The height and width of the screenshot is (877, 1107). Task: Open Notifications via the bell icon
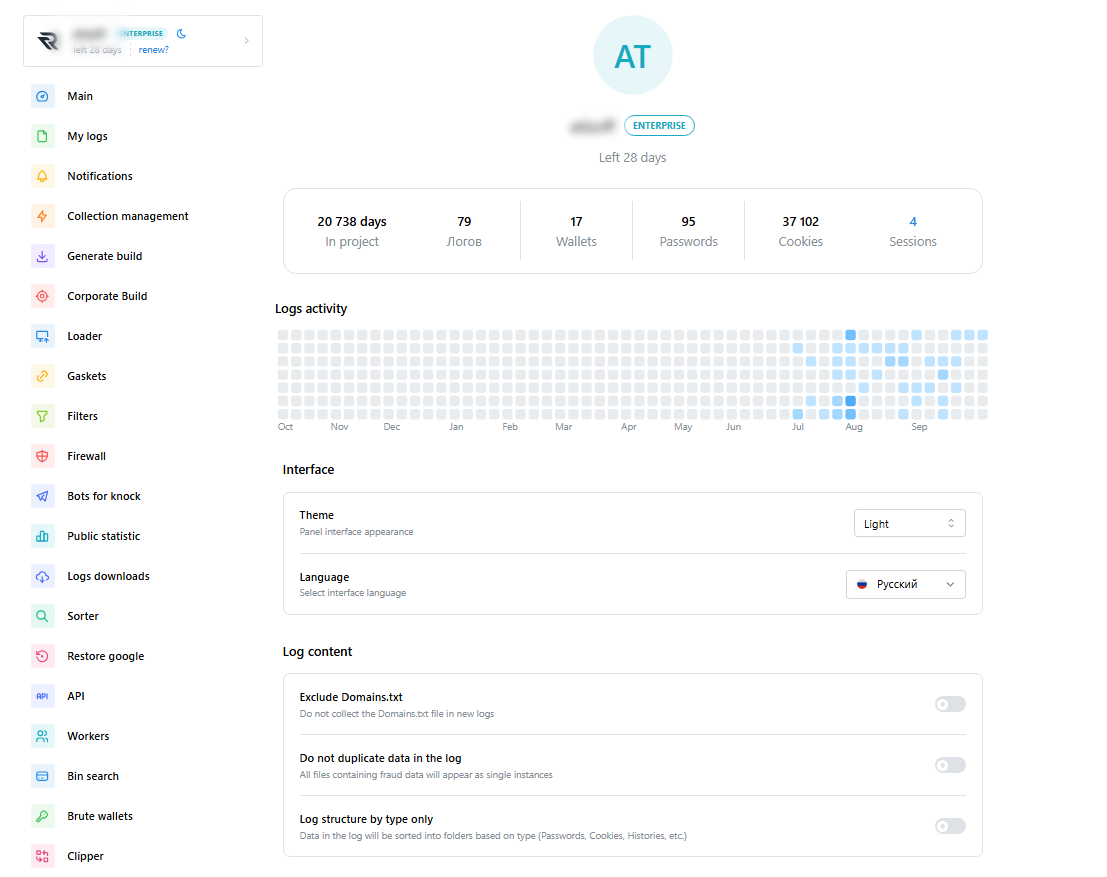42,176
